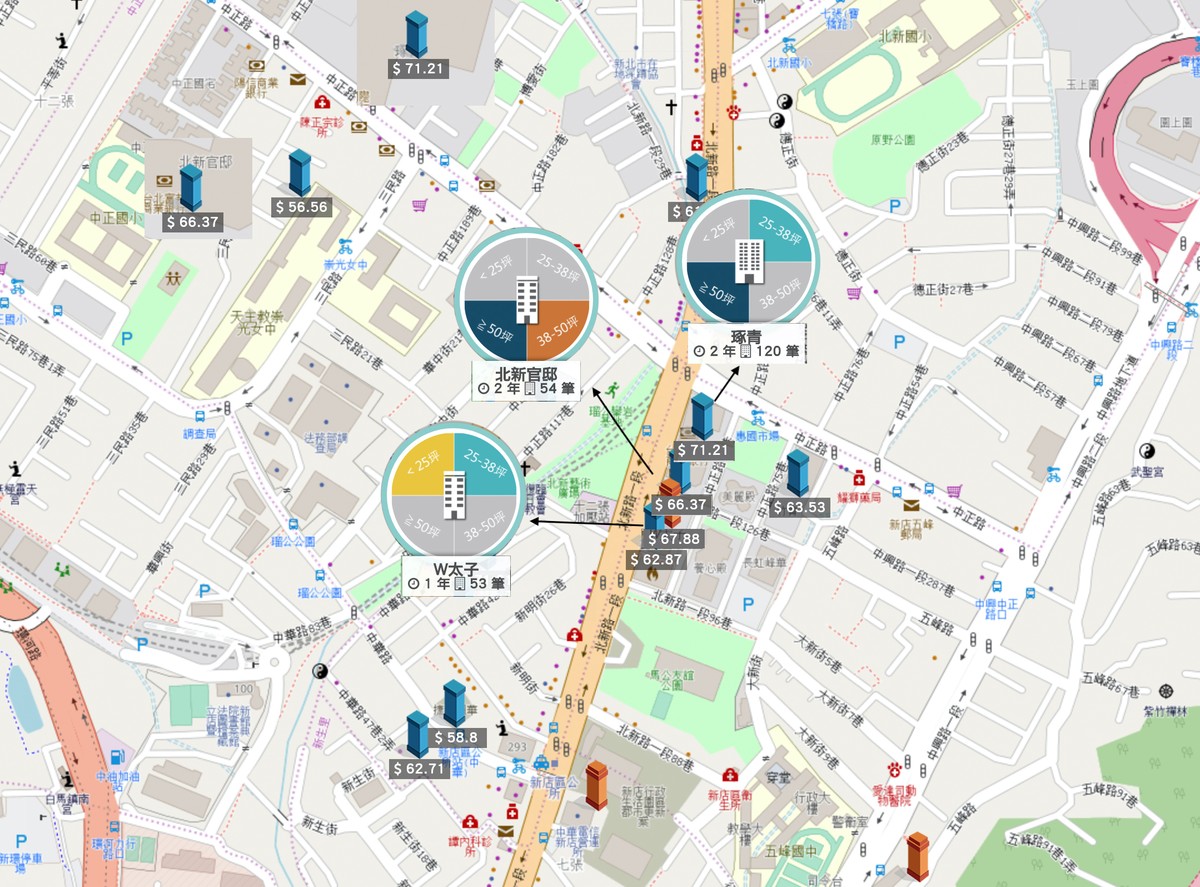Select the orange building marker near 新店行政 building
1200x887 pixels.
pyautogui.click(x=597, y=785)
